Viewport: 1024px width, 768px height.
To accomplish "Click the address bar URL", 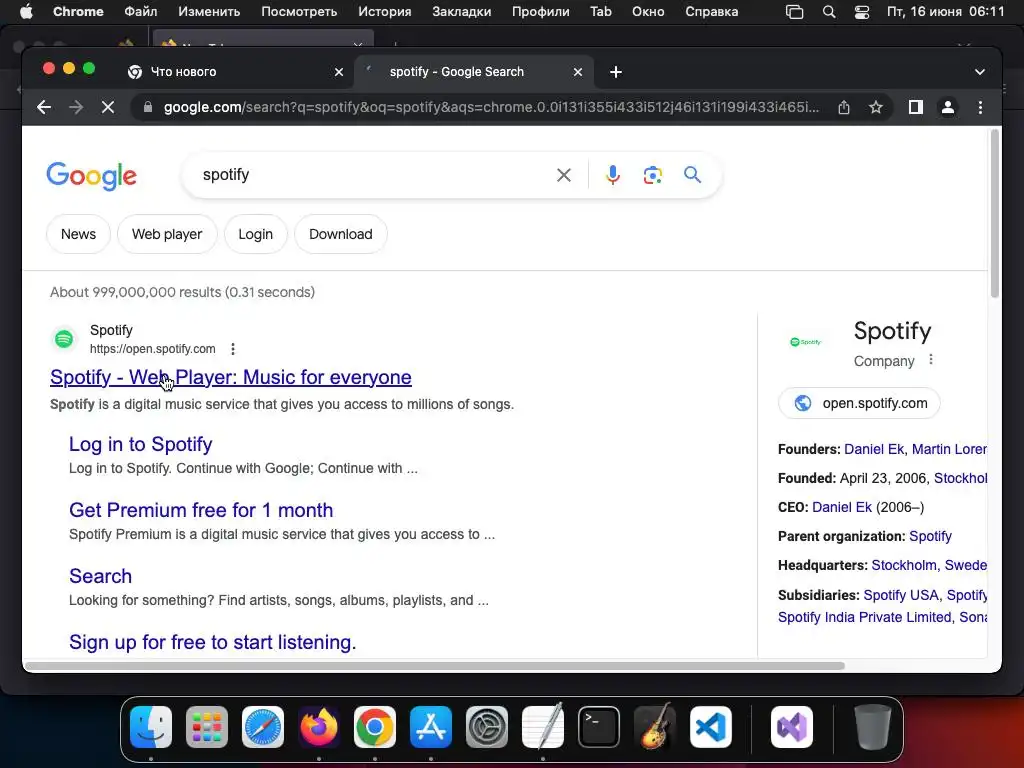I will (x=491, y=107).
